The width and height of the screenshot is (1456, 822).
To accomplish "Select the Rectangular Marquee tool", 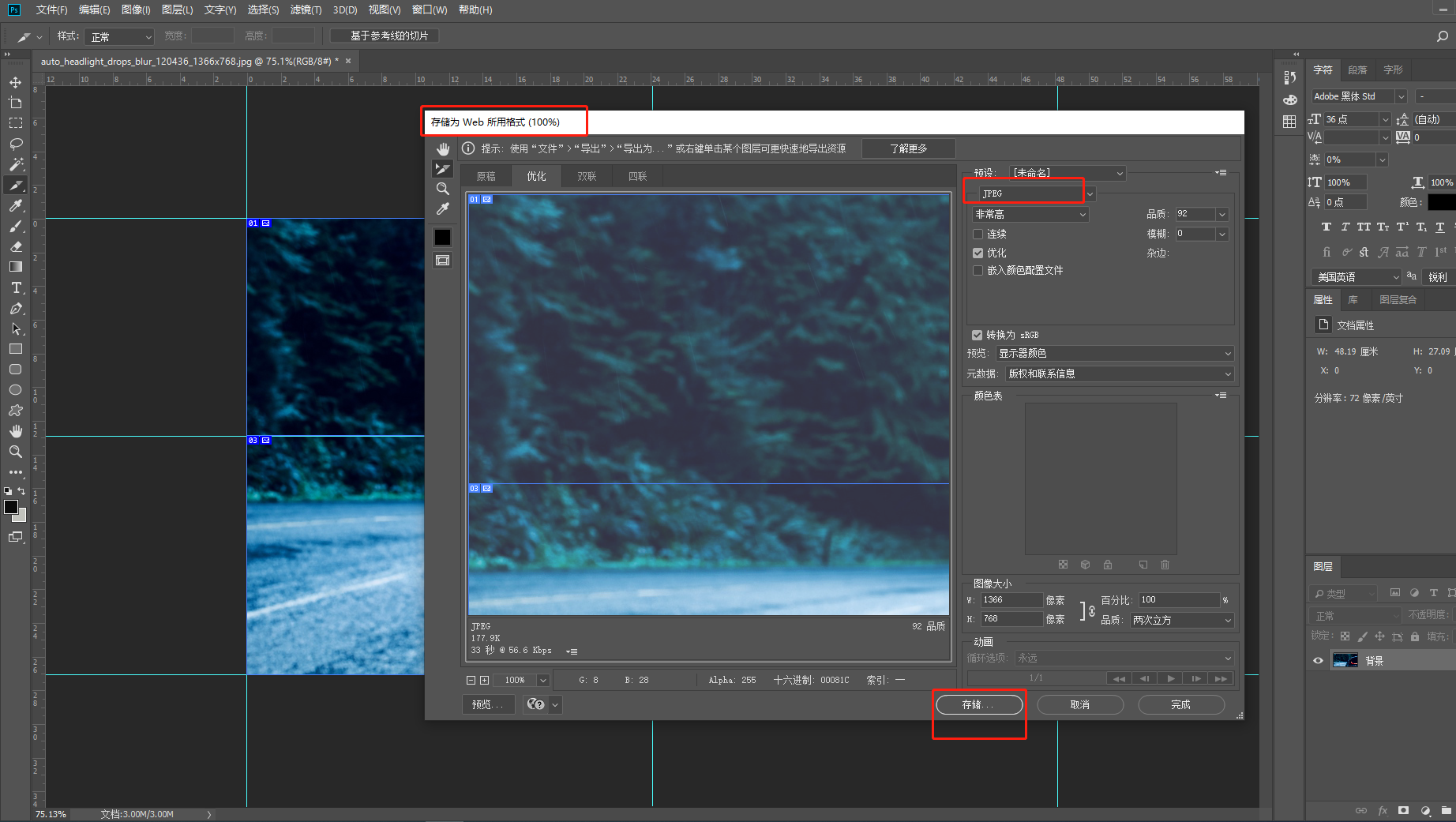I will (x=15, y=123).
